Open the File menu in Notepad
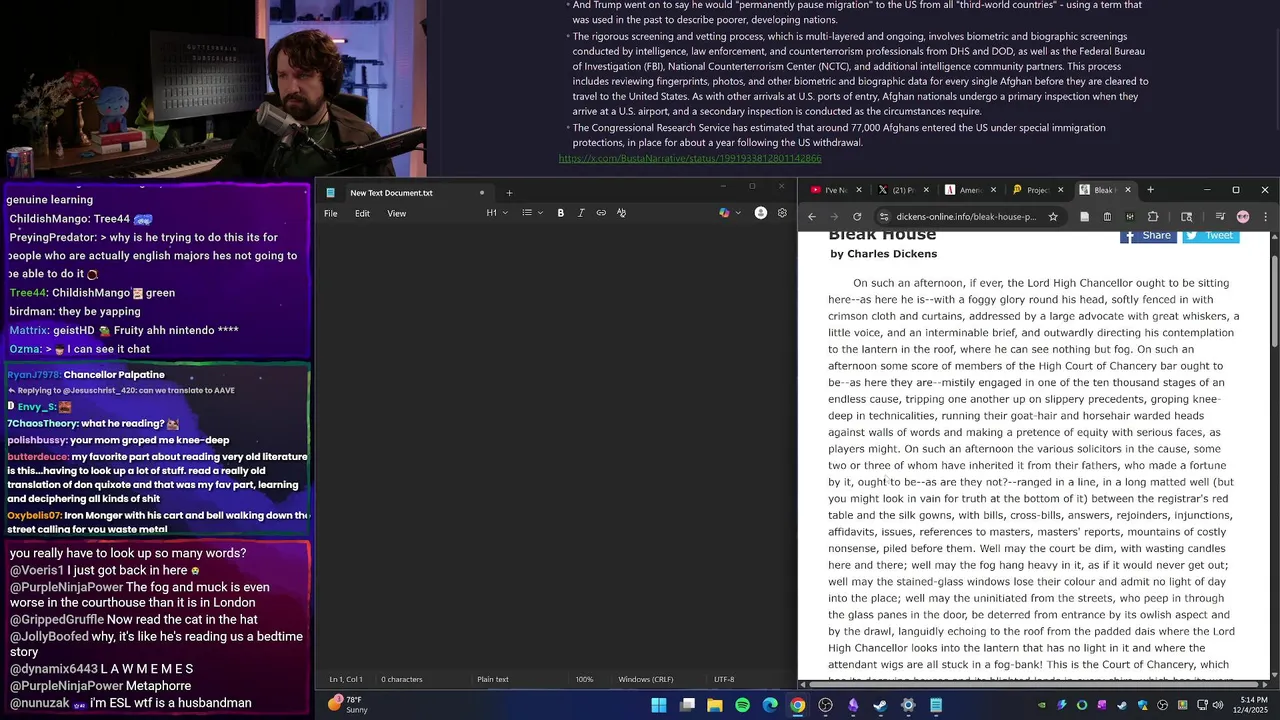Screen dimensions: 1280x720 (331, 213)
